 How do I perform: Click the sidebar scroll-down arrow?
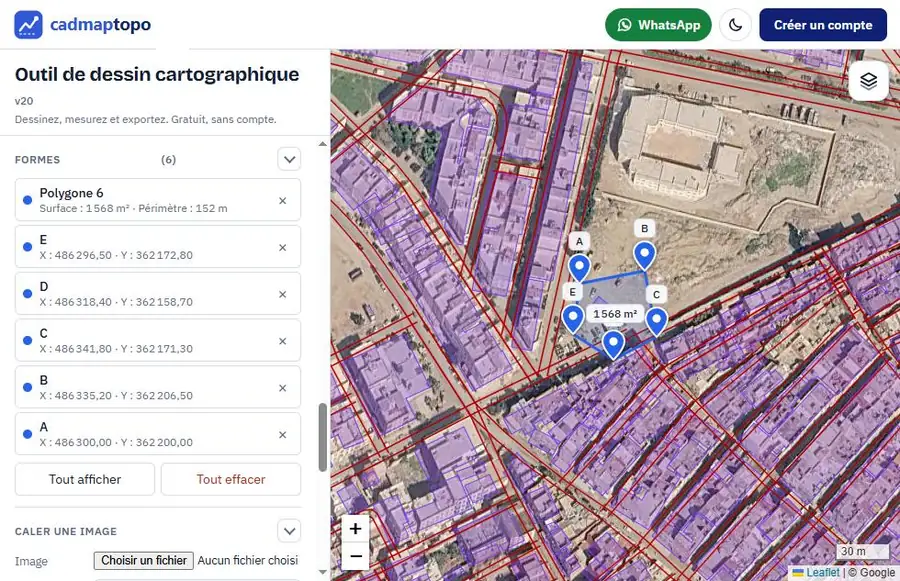coord(323,572)
